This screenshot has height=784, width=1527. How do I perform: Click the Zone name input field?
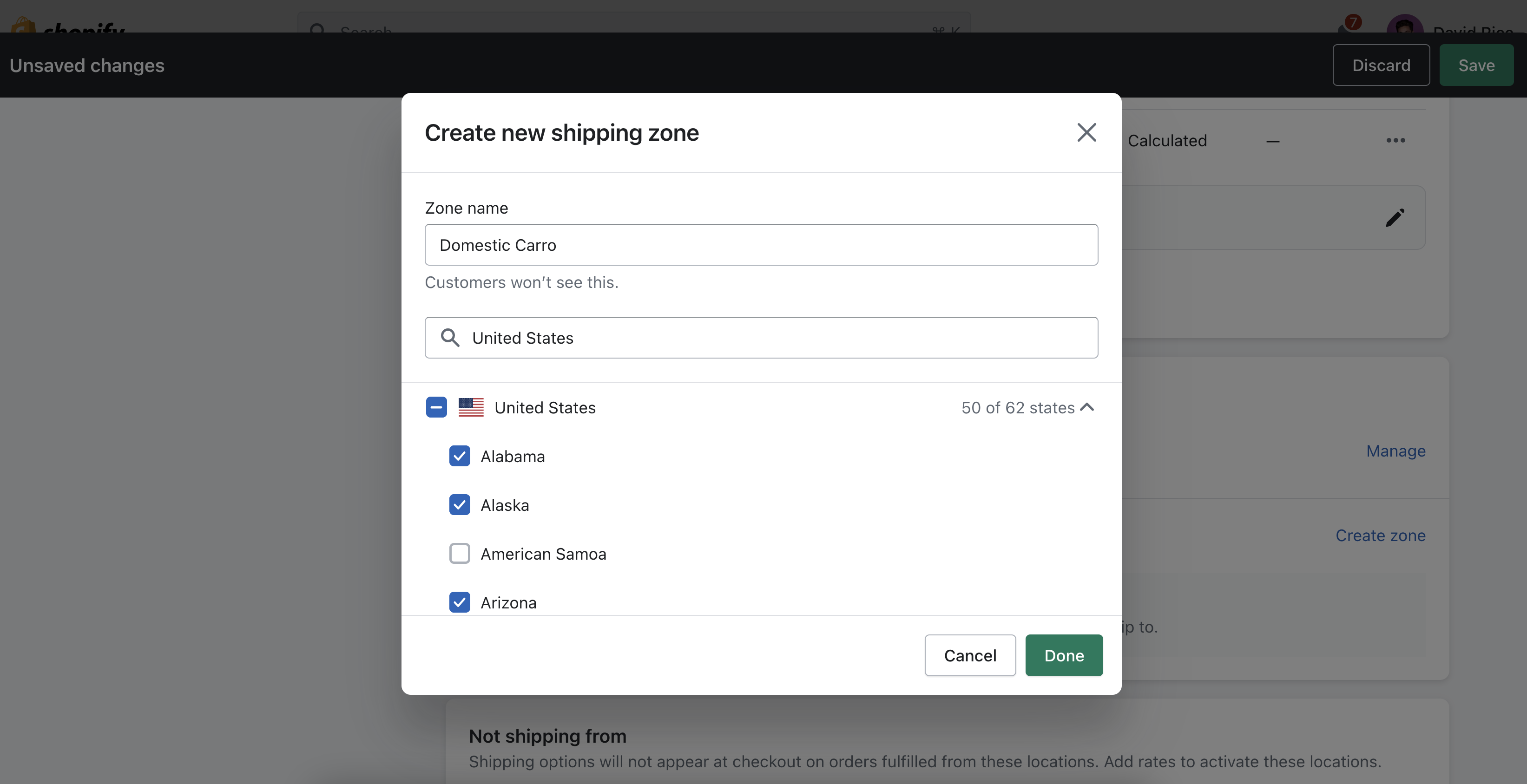[x=761, y=245]
